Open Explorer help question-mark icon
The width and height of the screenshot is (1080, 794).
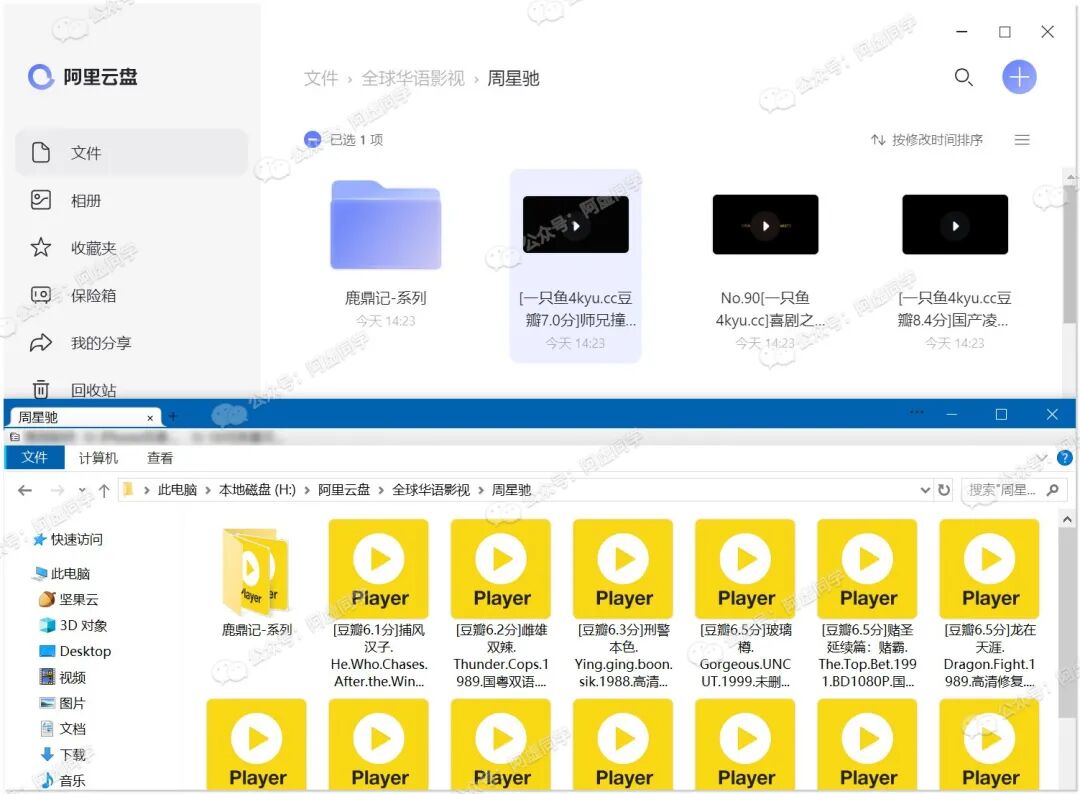pos(1065,458)
